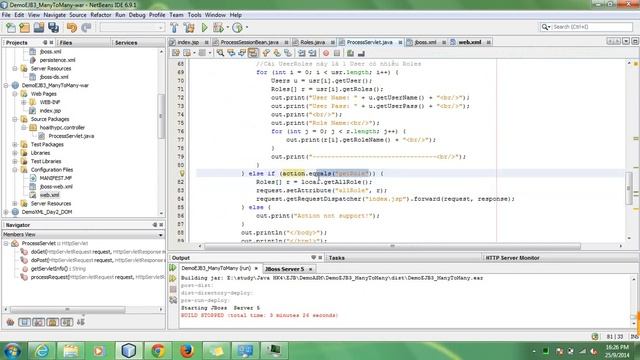640x360 pixels.
Task: Click the editor Find Selection magnifier icon
Action: (220, 53)
